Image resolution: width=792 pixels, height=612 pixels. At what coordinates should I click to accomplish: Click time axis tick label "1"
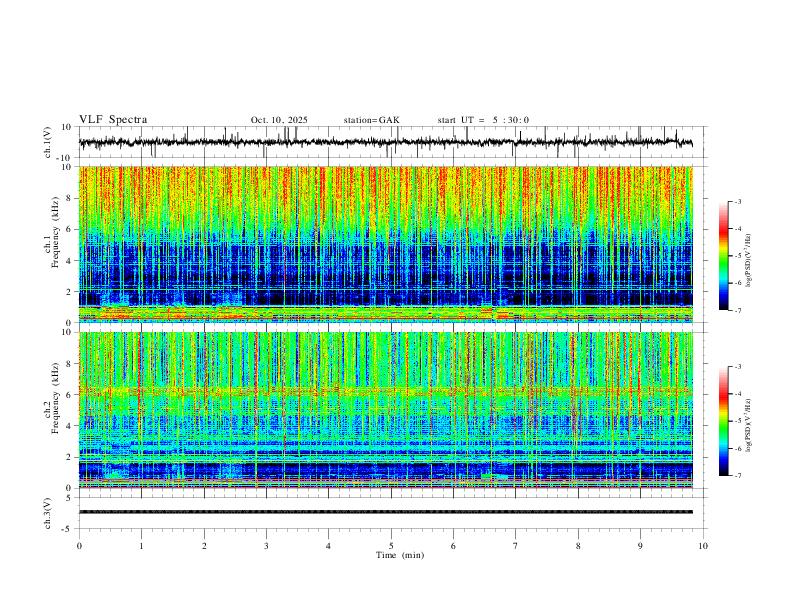click(141, 546)
